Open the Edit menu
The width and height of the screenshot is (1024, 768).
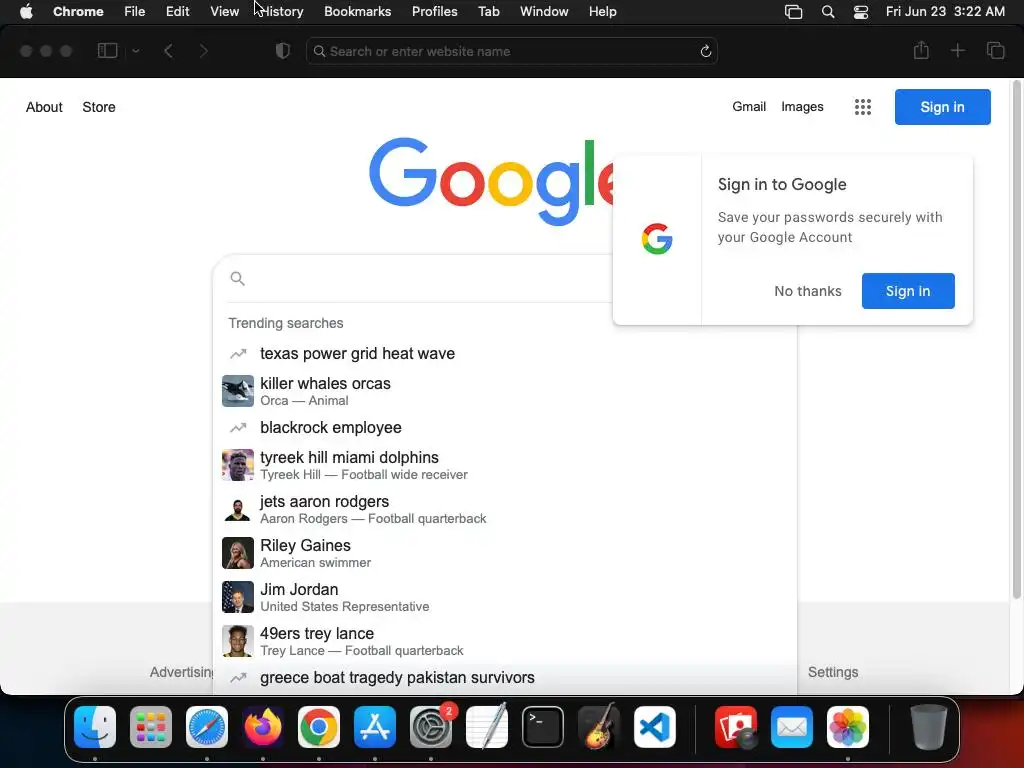177,11
